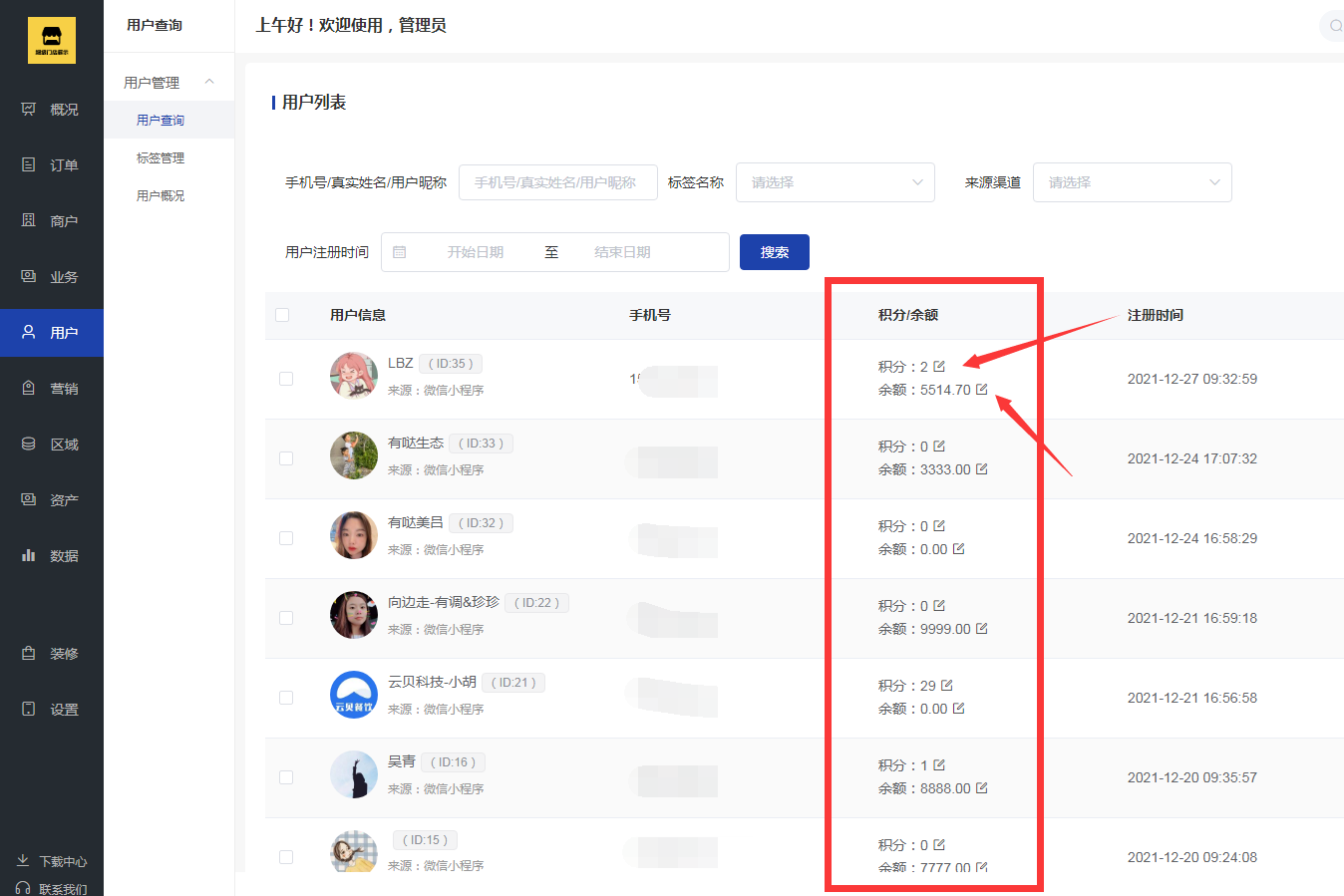Image resolution: width=1344 pixels, height=896 pixels.
Task: Toggle the select-all checkbox in table header
Action: click(x=282, y=315)
